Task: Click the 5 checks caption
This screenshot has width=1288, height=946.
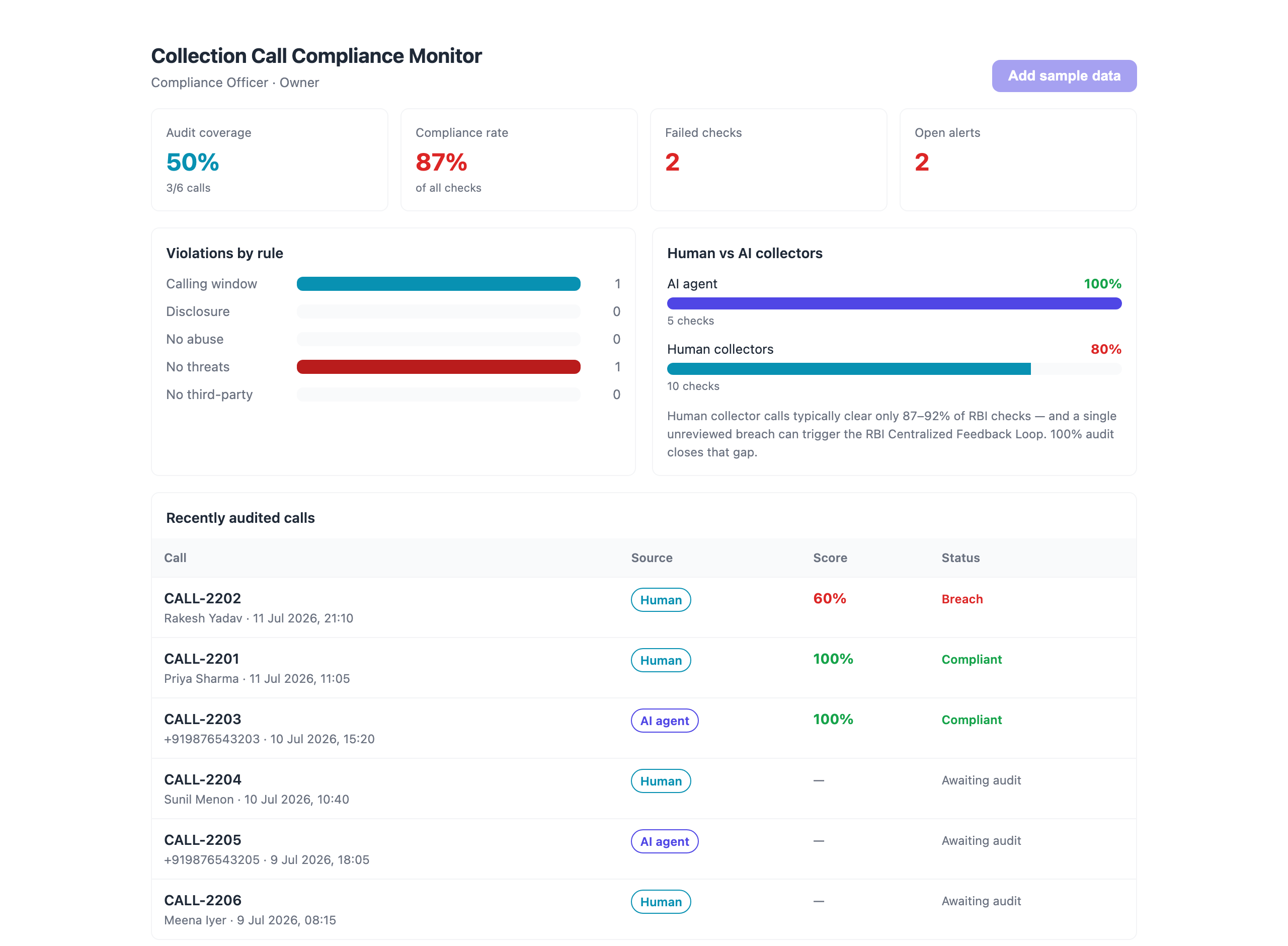Action: click(x=690, y=321)
